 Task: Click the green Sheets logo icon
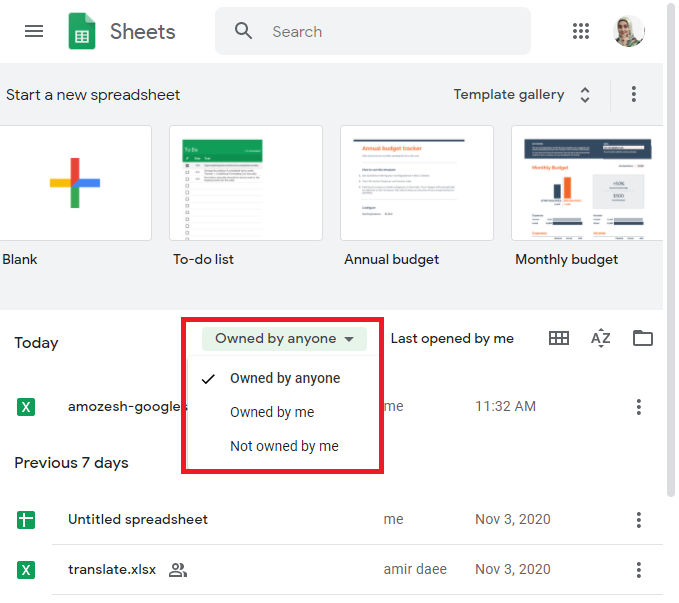pos(82,31)
